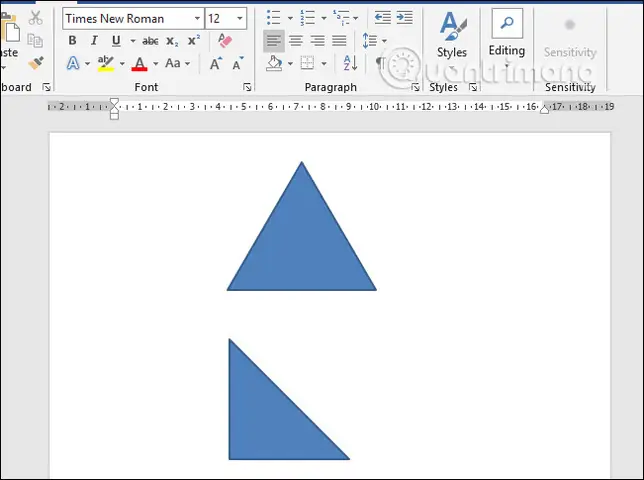
Task: Open Shading color dropdown arrow
Action: coord(290,64)
